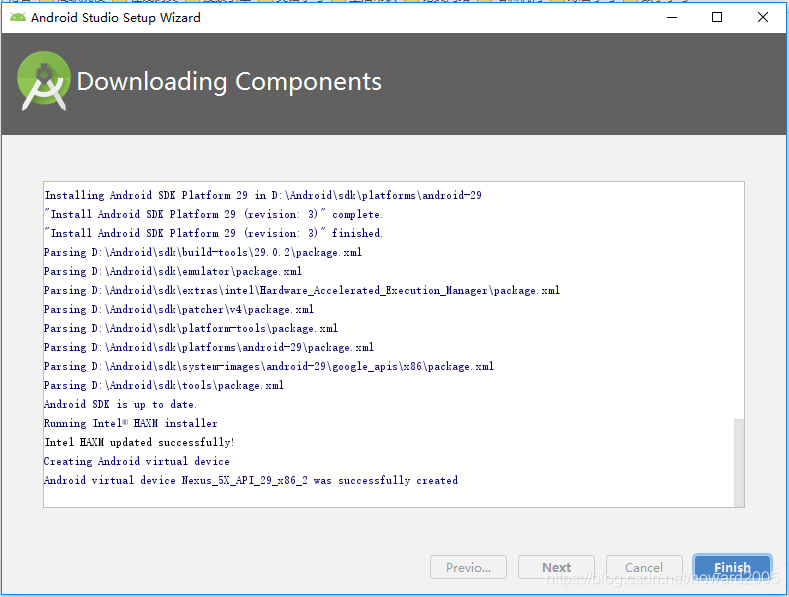Click the Next button
Screen dimensions: 789x597
click(557, 567)
